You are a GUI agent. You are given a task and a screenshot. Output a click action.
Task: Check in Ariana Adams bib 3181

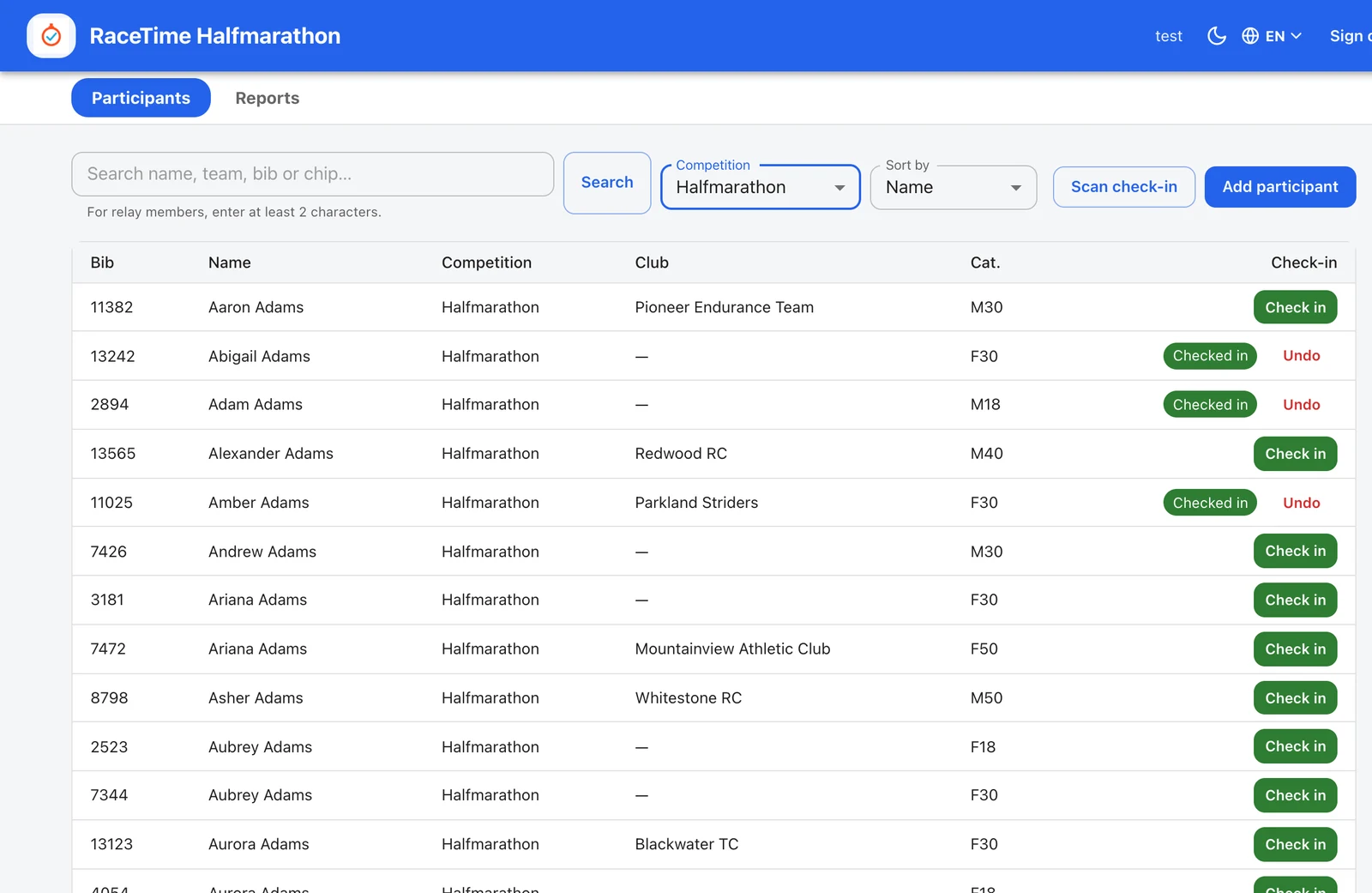(1295, 600)
